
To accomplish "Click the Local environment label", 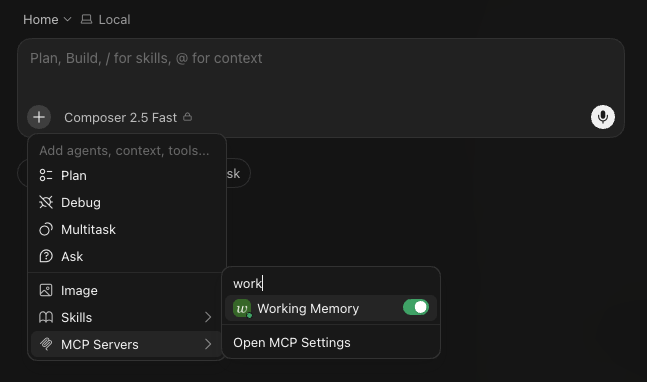I will [114, 19].
